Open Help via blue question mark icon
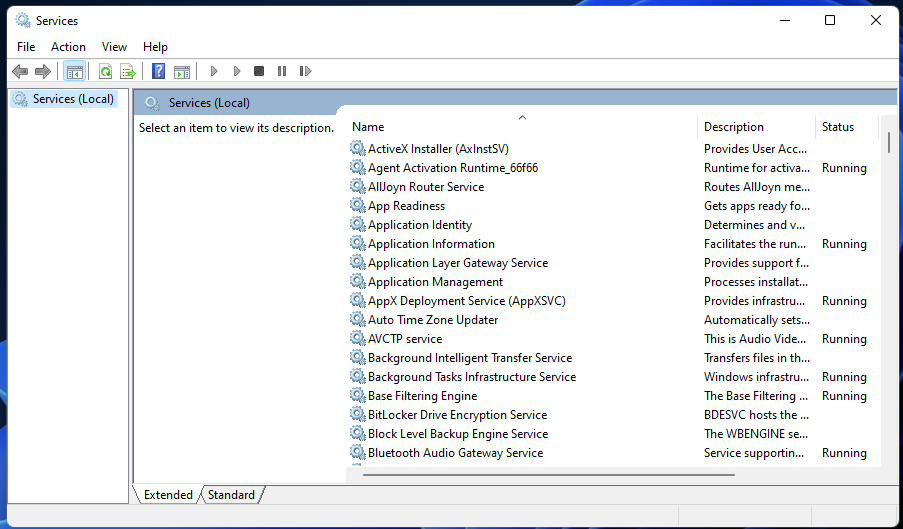903x529 pixels. coord(158,71)
